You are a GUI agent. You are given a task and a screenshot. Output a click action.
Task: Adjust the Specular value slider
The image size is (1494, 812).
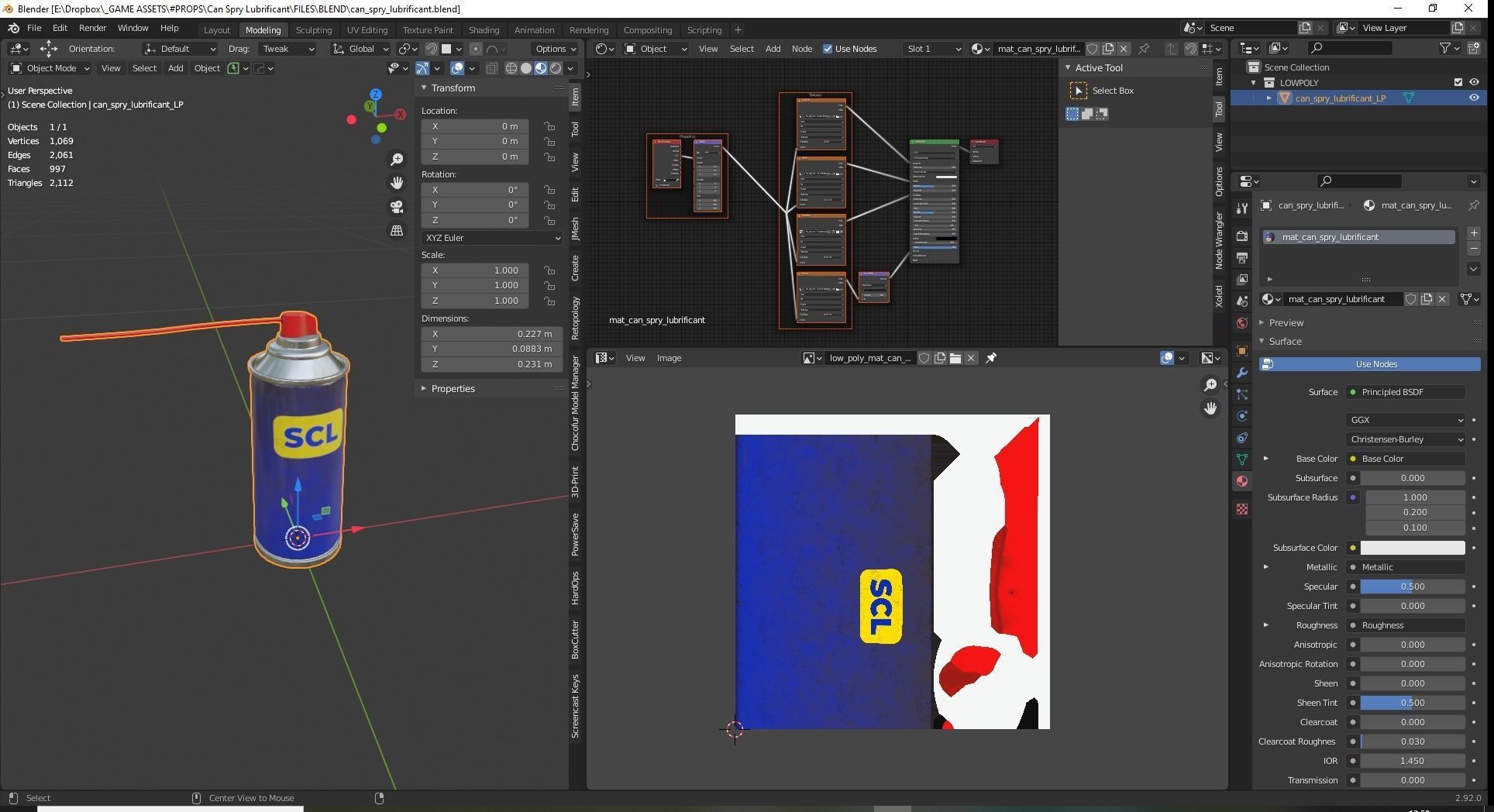[1413, 587]
